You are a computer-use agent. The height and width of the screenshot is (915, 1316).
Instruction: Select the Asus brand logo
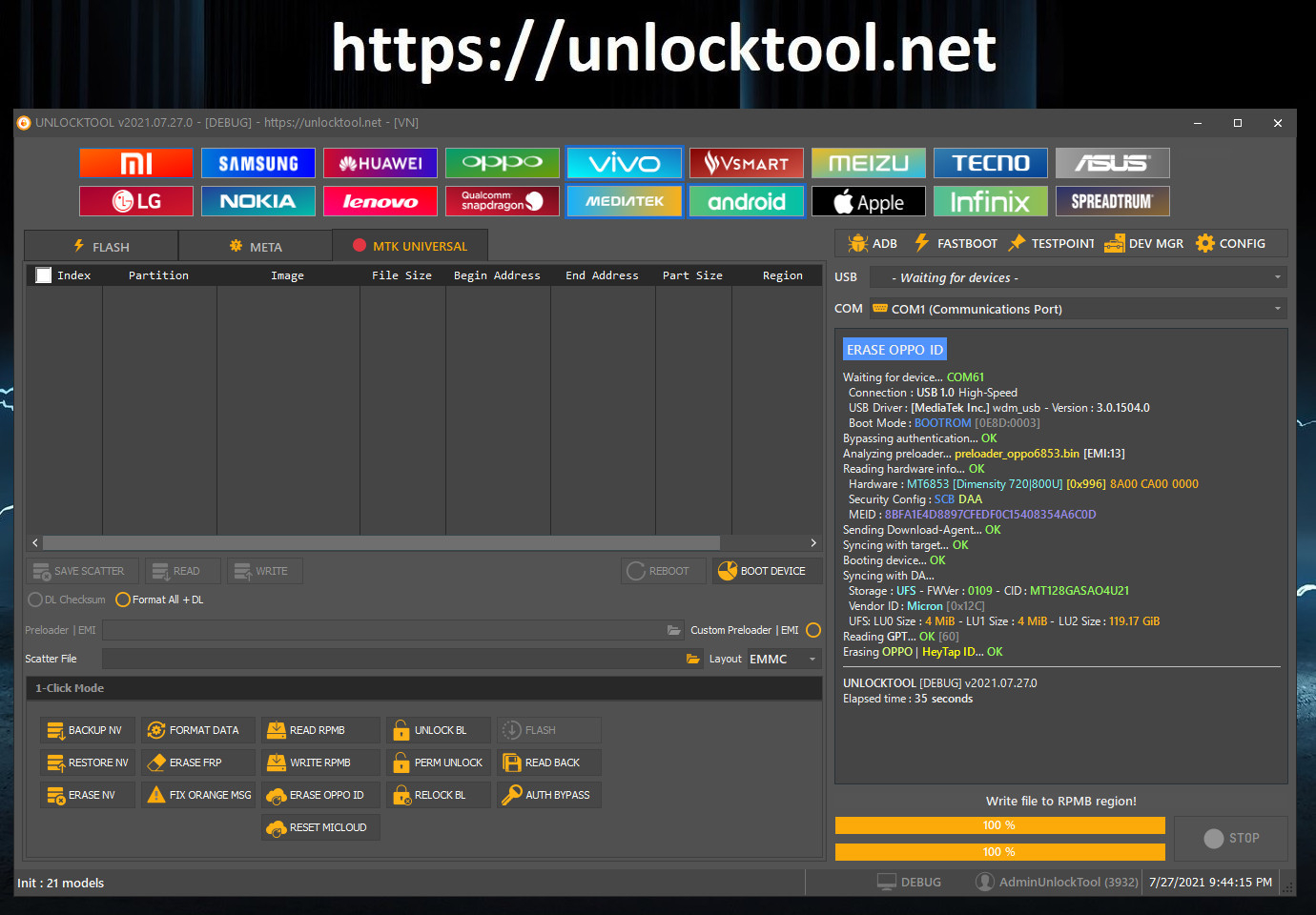[x=1113, y=163]
